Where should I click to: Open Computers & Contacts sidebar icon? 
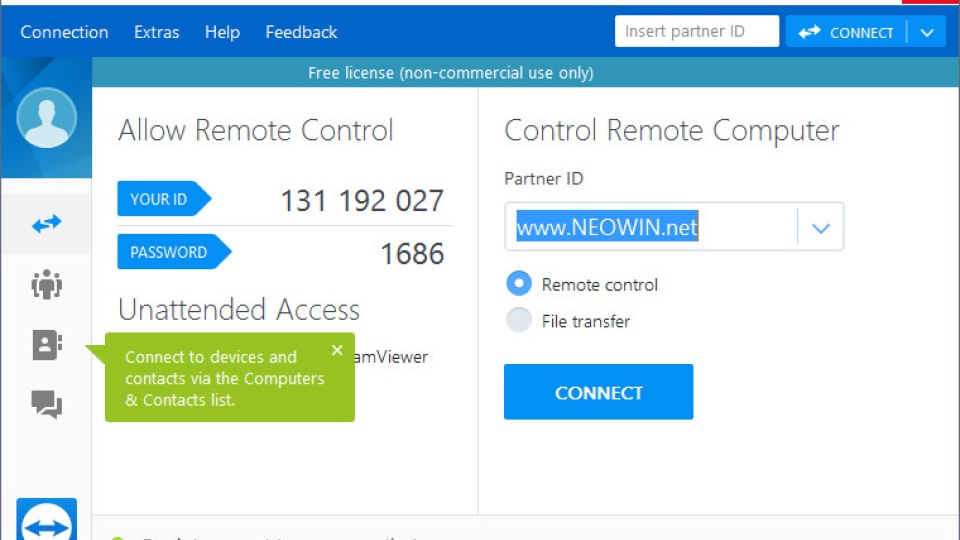[46, 345]
